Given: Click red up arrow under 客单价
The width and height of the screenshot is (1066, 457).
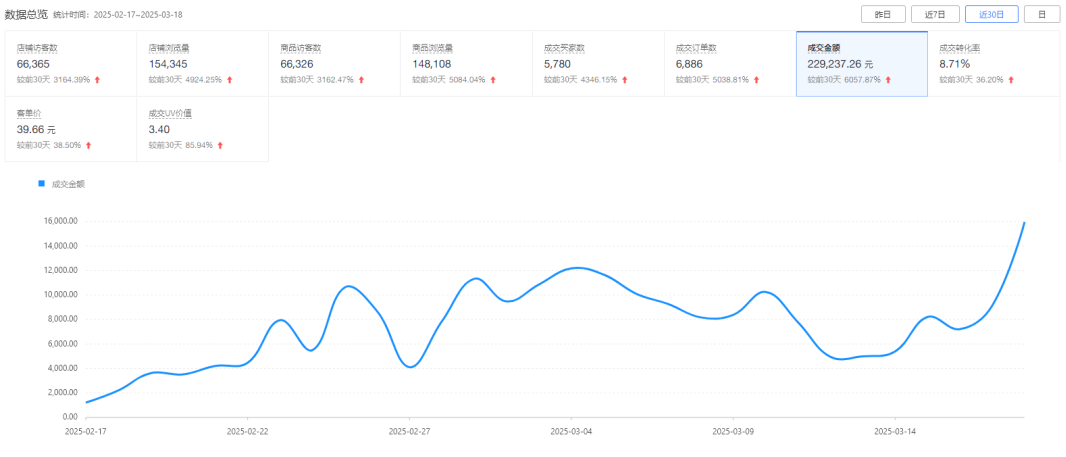Looking at the screenshot, I should (x=88, y=145).
